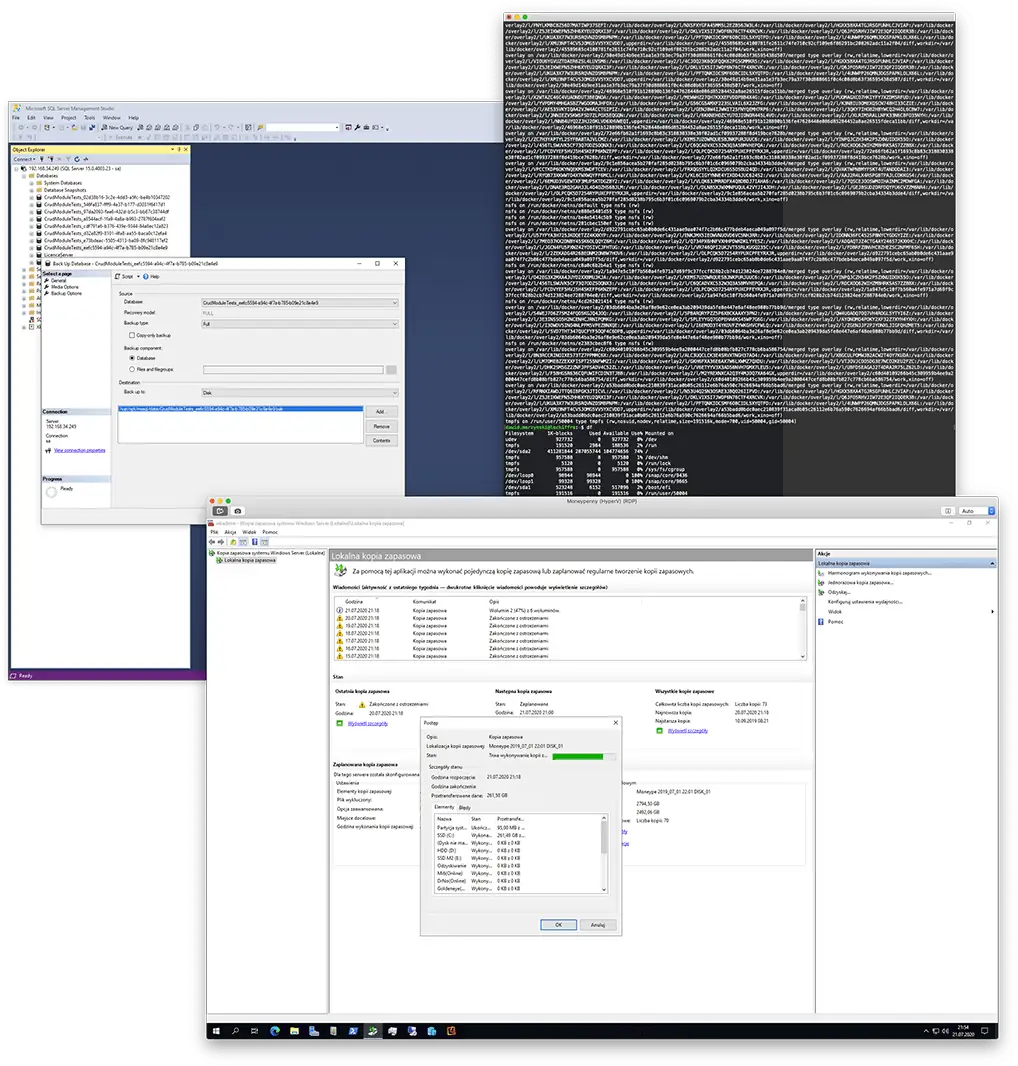1018x1066 pixels.
Task: Open the Media Options page
Action: [65, 287]
